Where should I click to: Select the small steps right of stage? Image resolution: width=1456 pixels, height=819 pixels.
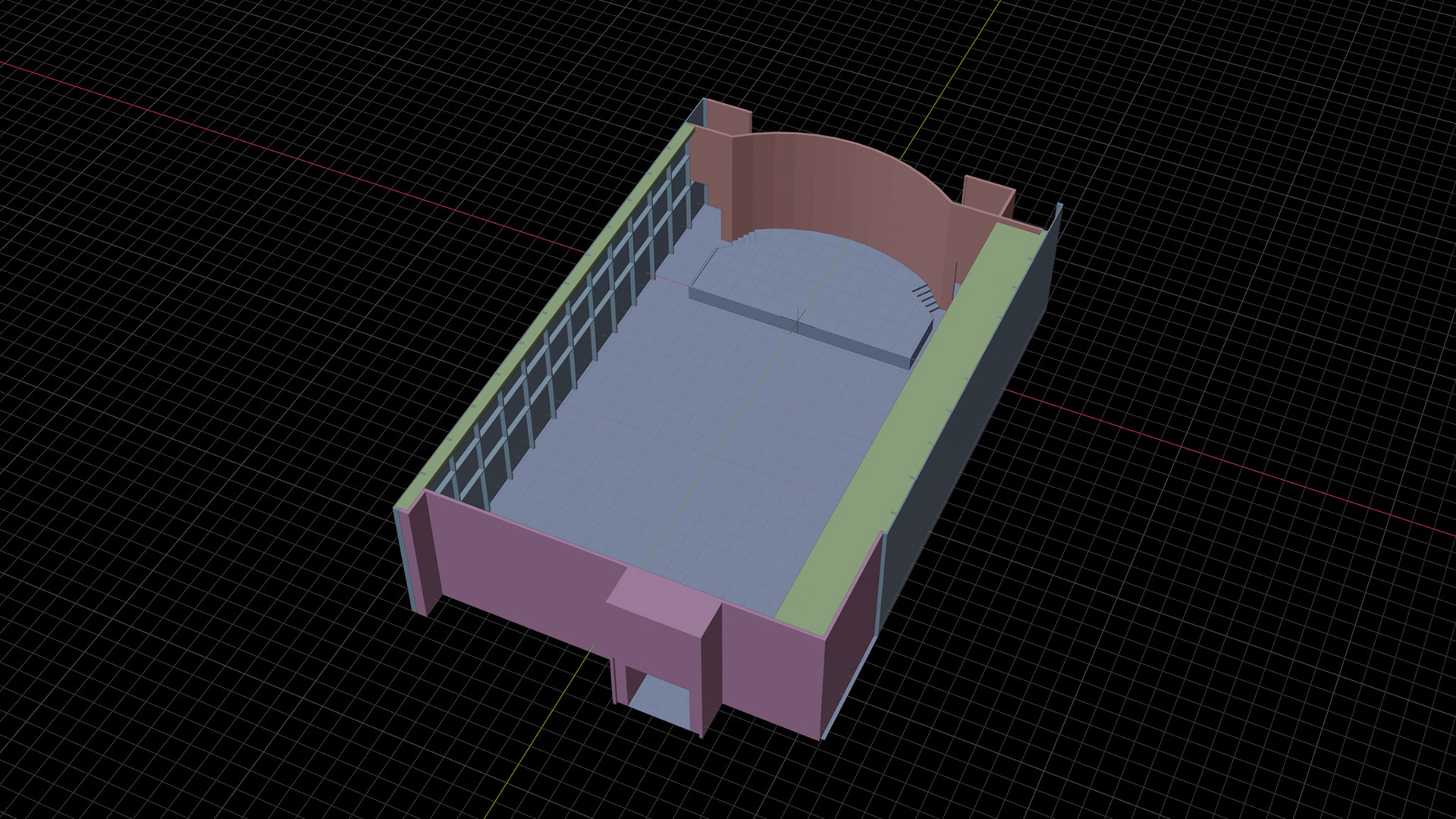coord(925,298)
